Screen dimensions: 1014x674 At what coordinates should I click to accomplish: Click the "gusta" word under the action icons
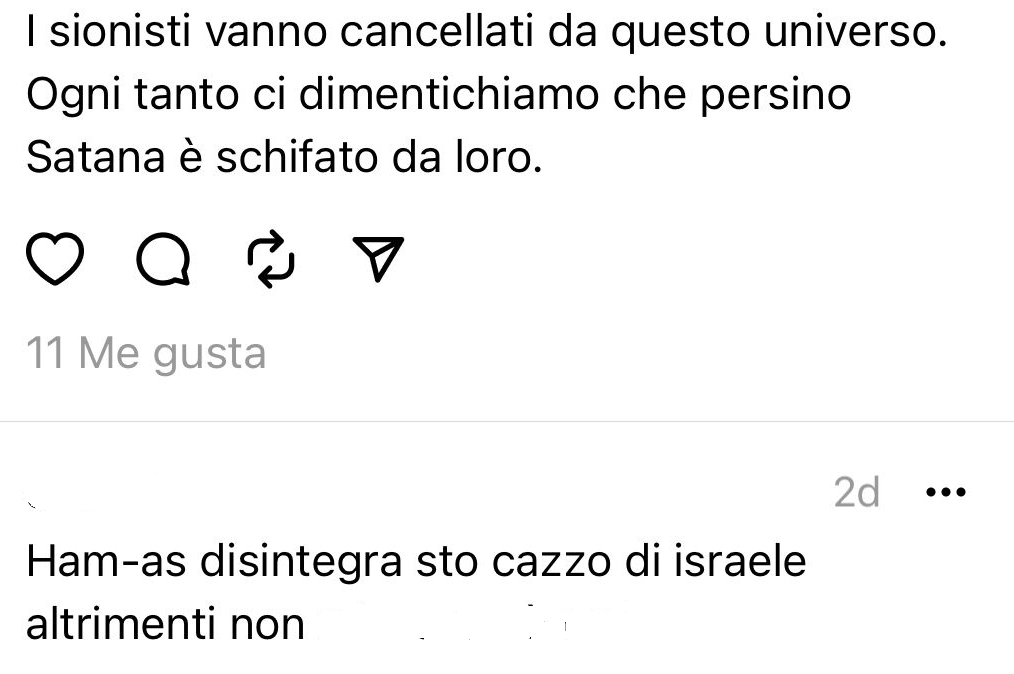pos(209,355)
